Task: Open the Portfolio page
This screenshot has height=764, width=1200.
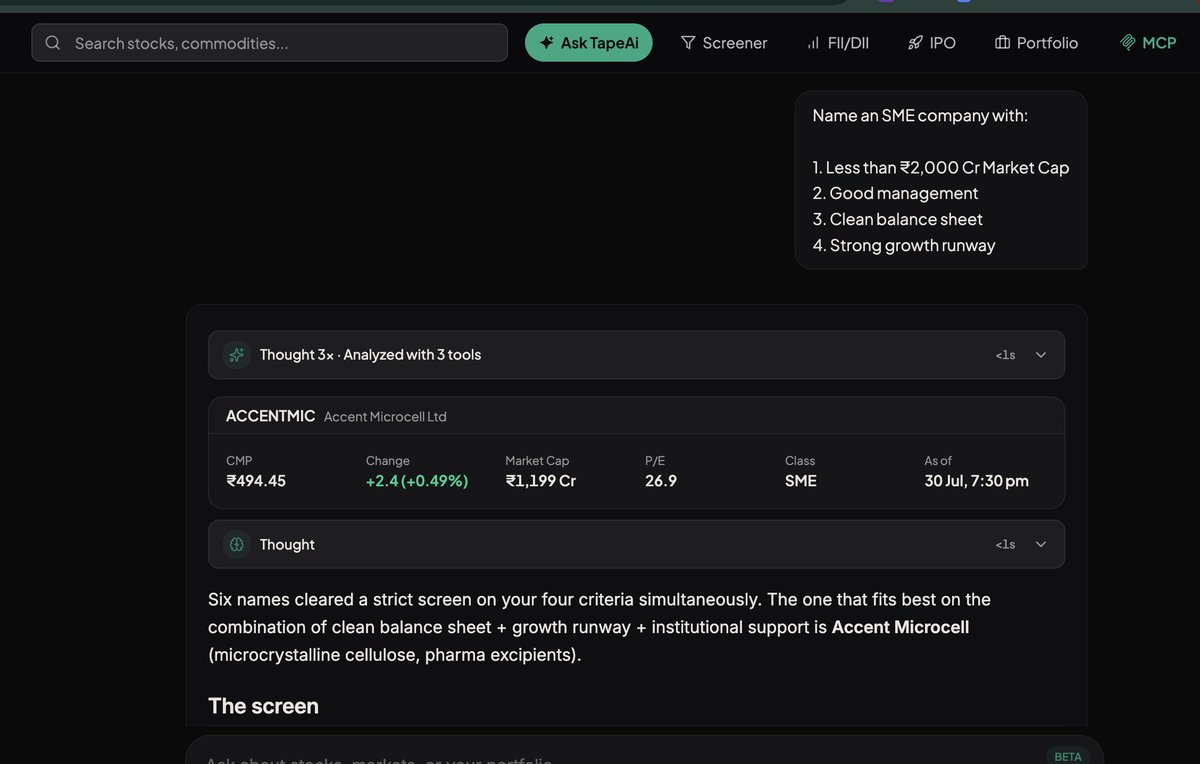Action: point(1037,43)
